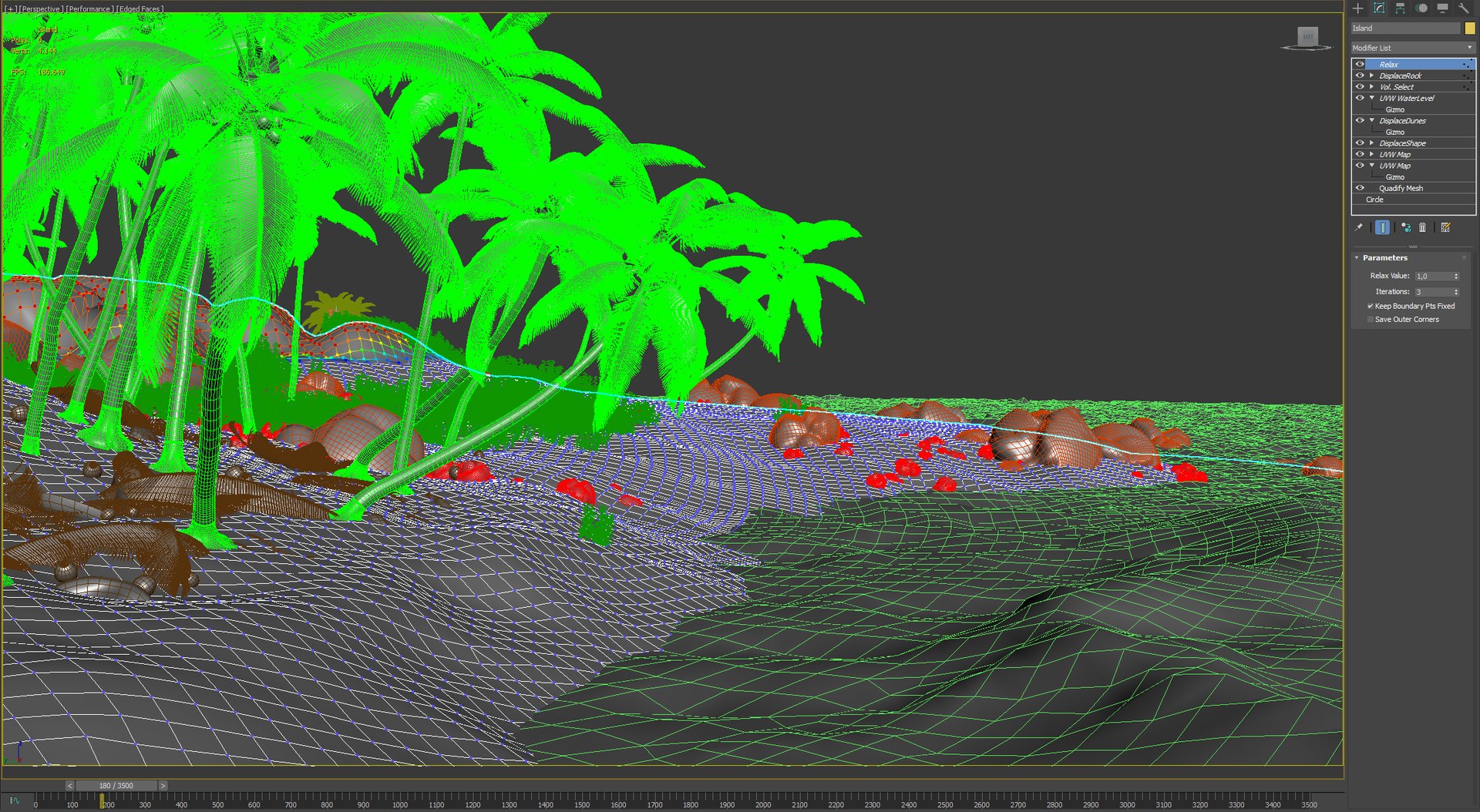Open the Modifier List dropdown
Screen dimensions: 1480x812
click(x=1413, y=48)
